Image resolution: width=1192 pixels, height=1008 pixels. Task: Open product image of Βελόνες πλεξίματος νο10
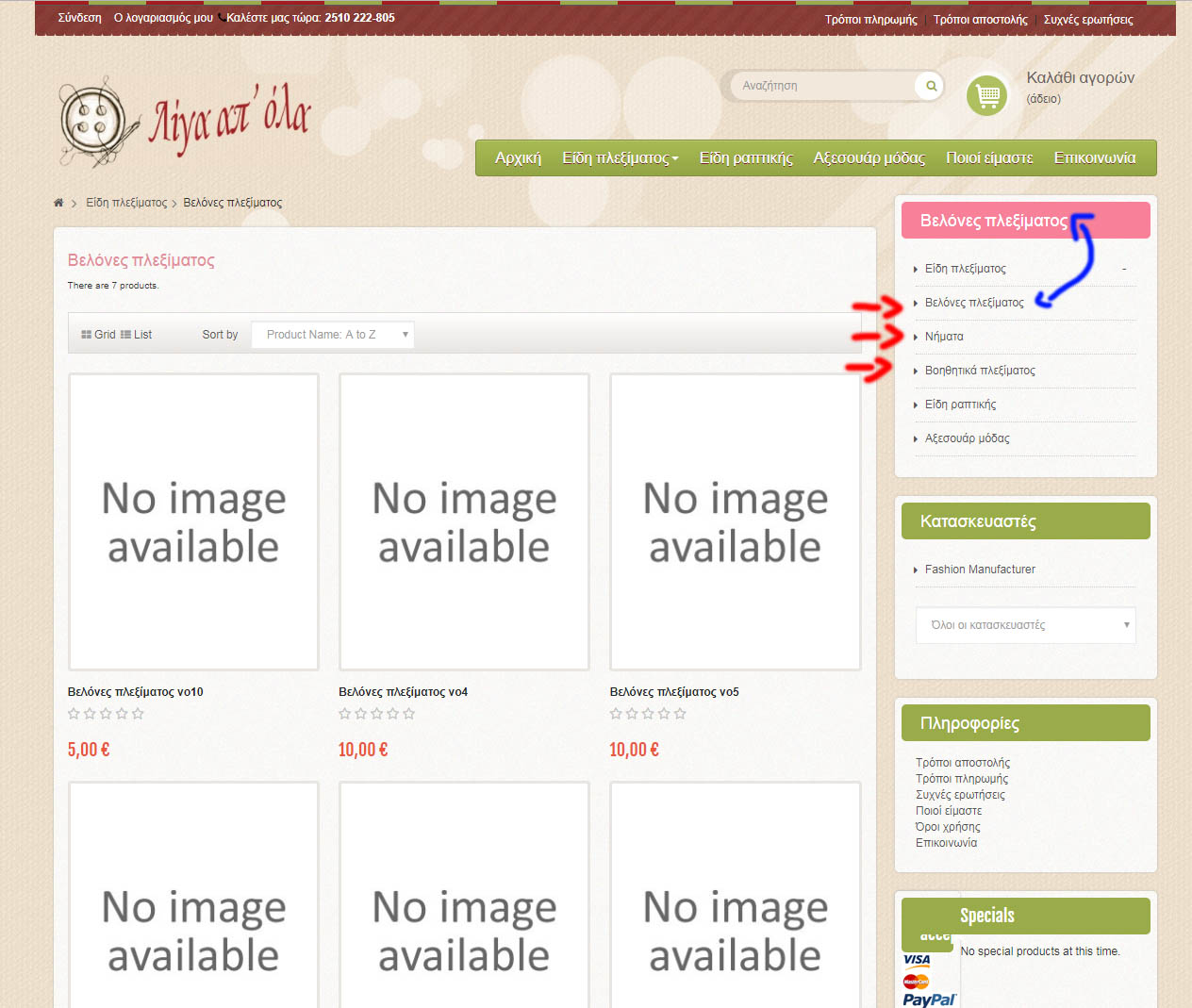coord(193,521)
